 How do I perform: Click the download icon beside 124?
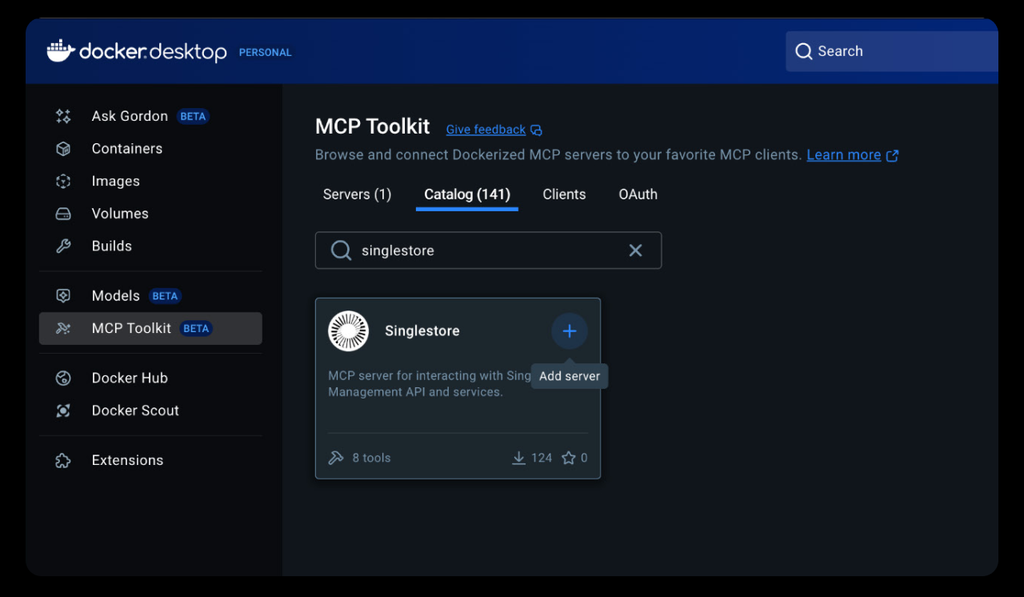519,458
